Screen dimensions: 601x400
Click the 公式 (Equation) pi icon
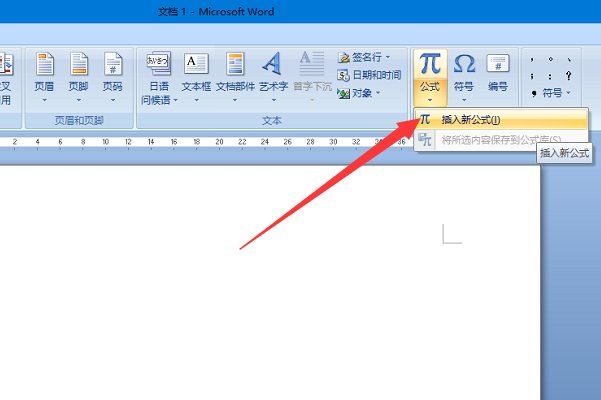[x=430, y=64]
